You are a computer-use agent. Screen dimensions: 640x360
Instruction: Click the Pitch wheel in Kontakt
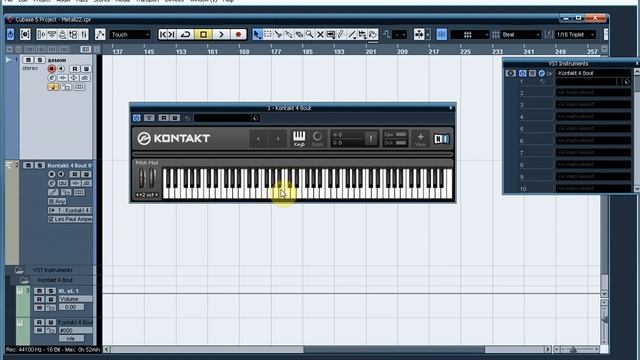[141, 178]
